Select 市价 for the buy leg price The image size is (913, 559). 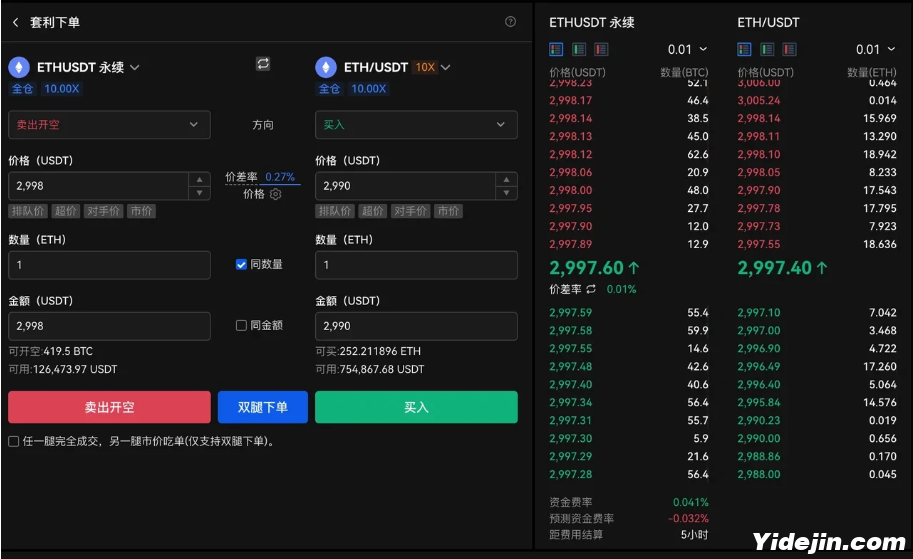(x=448, y=211)
